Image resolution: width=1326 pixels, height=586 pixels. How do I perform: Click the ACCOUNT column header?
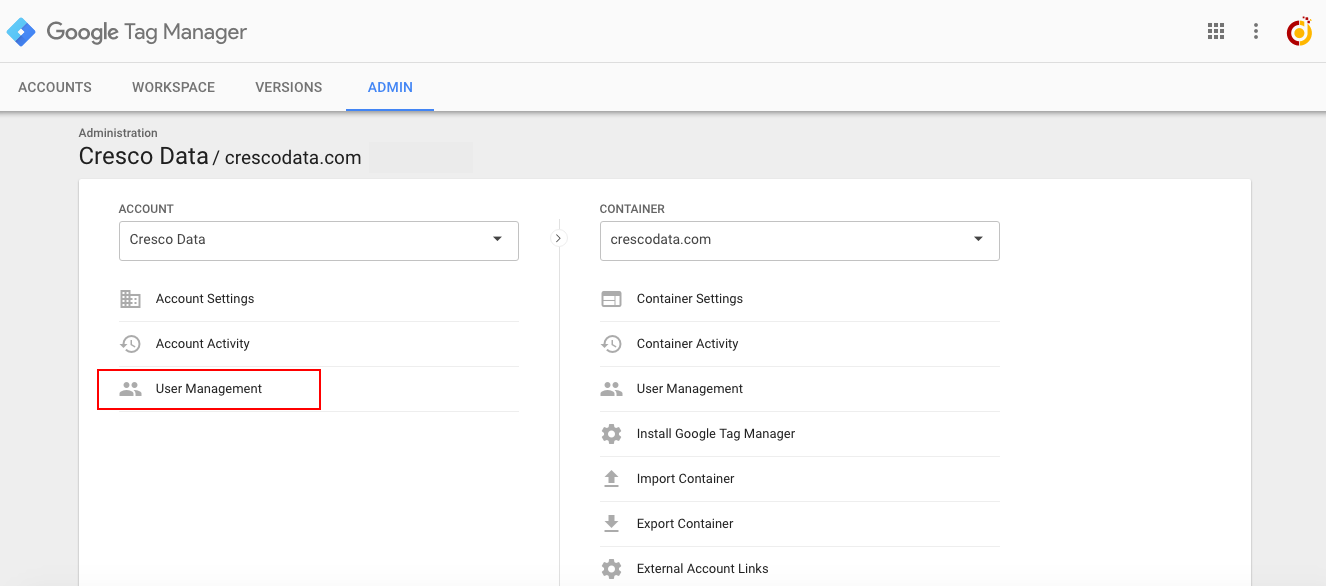(x=146, y=209)
